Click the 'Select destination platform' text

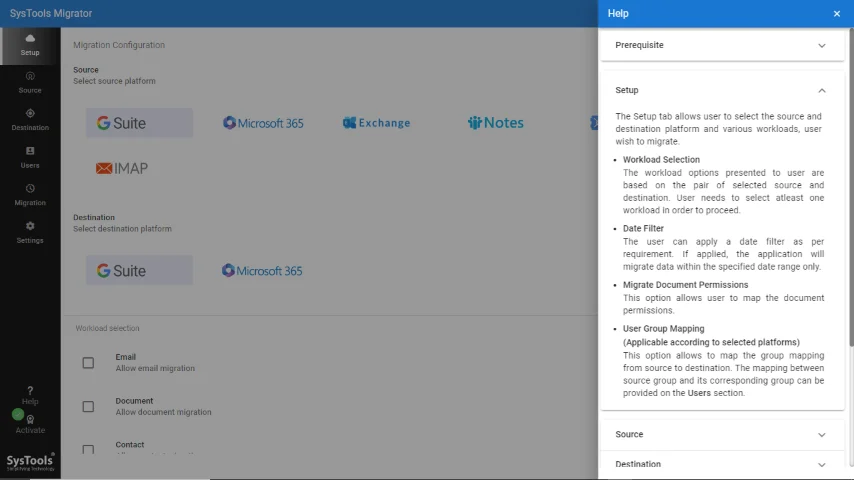point(123,229)
